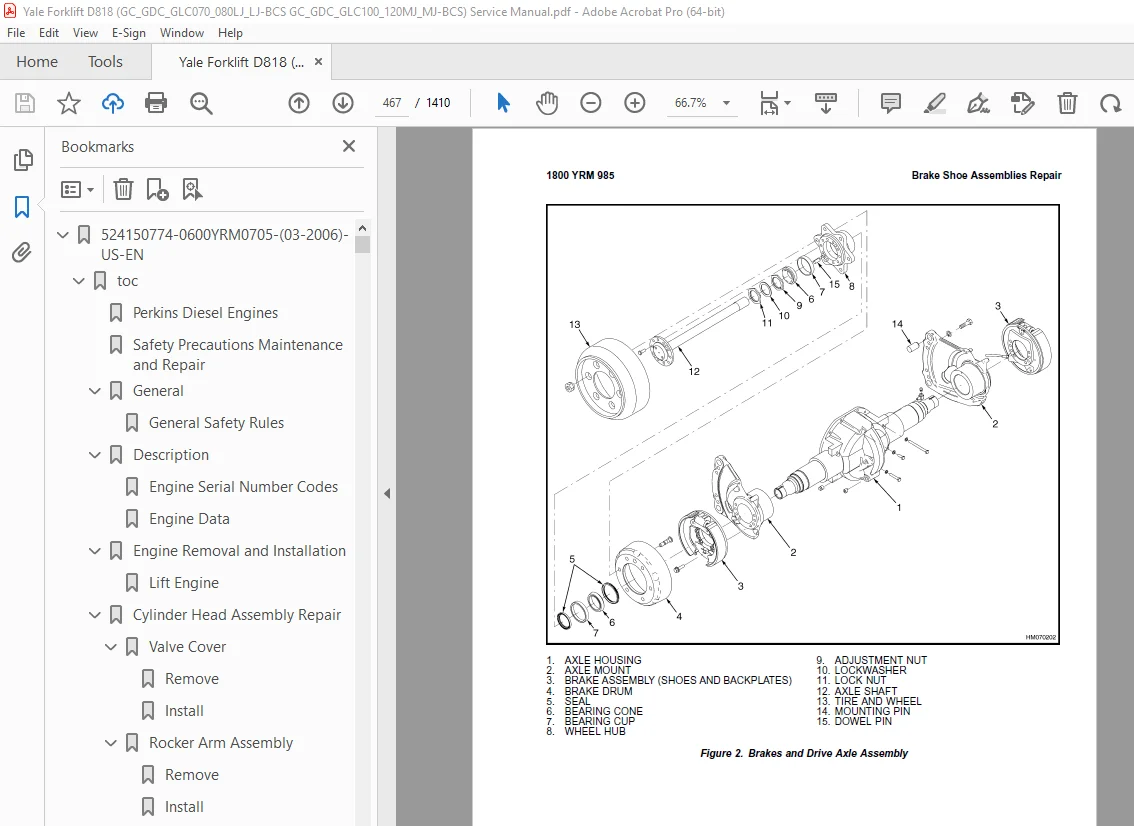Select the Yale Forklift D818 document tab

pos(241,62)
